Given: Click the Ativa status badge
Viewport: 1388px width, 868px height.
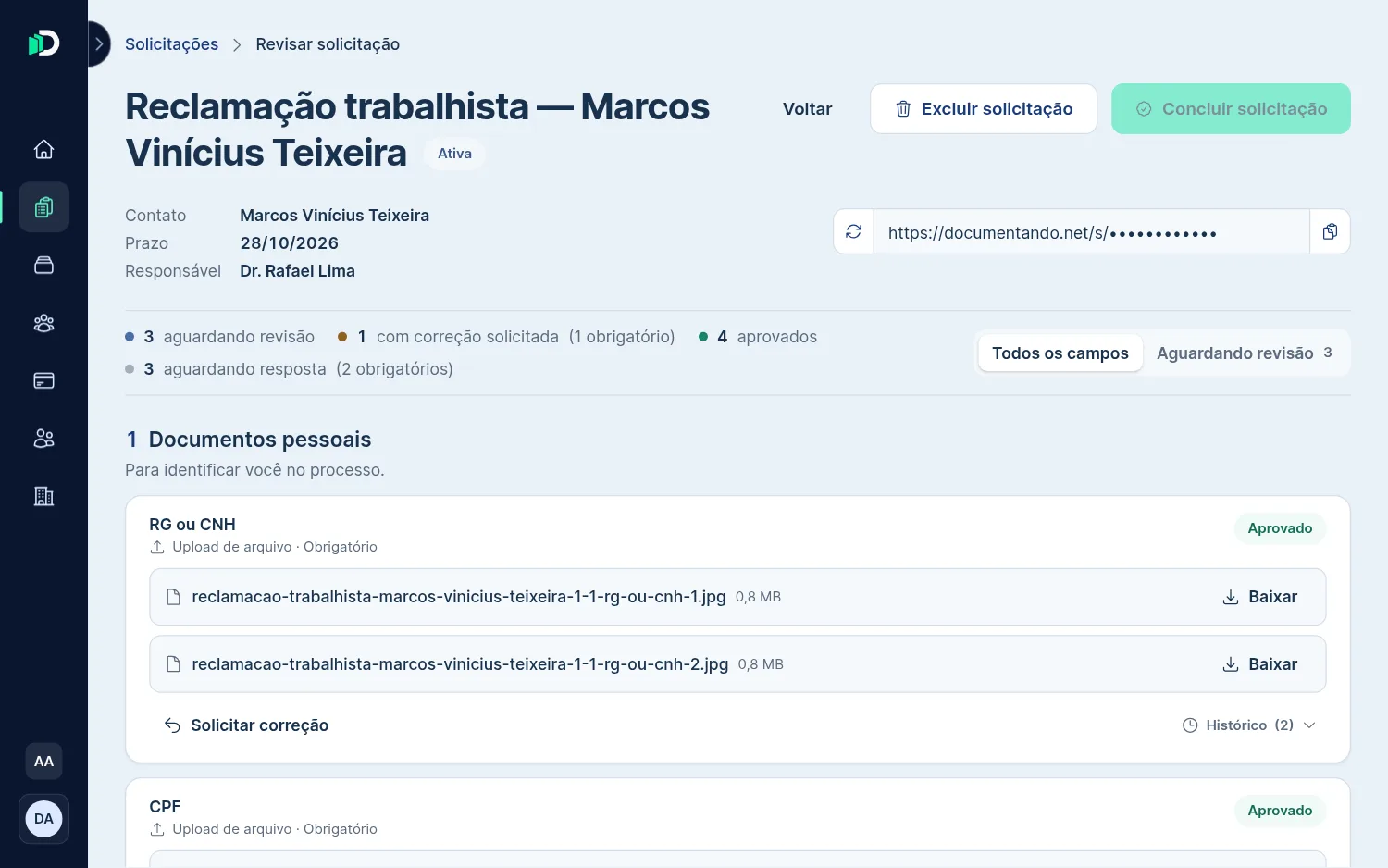Looking at the screenshot, I should [454, 154].
